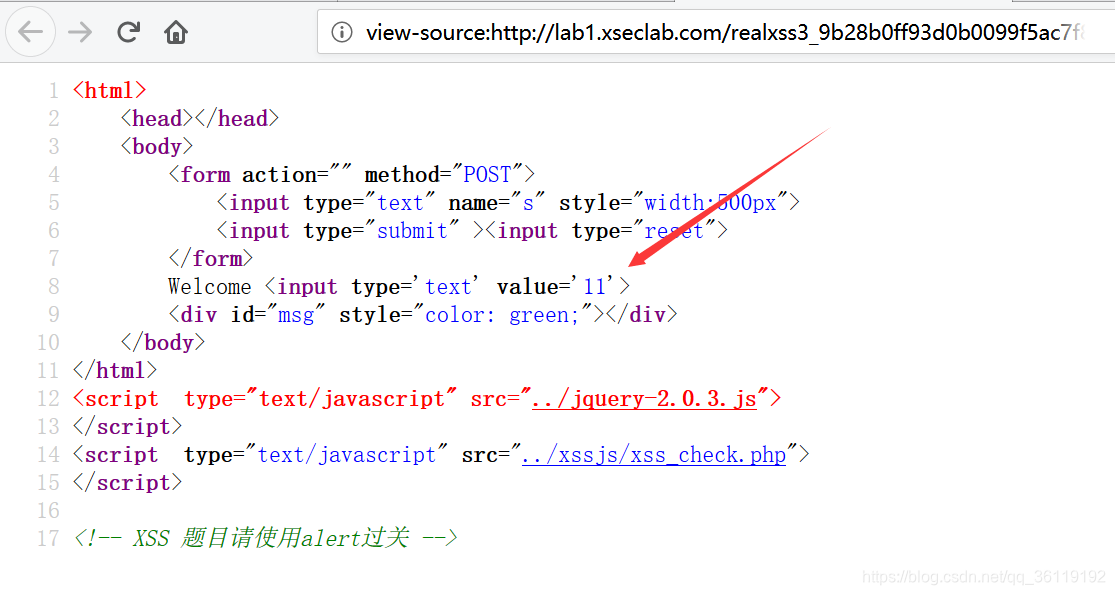Click the opening <body> tag on line 3

click(x=156, y=146)
